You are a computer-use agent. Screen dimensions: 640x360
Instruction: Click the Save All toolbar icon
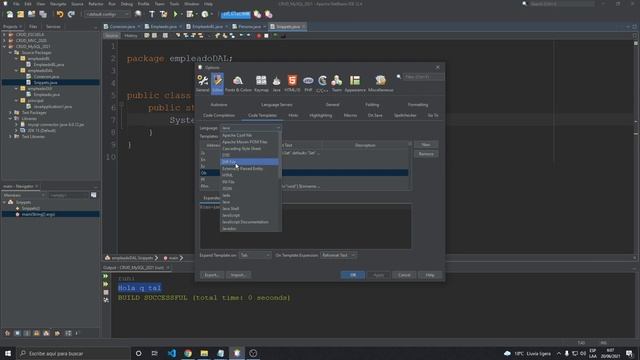43,14
